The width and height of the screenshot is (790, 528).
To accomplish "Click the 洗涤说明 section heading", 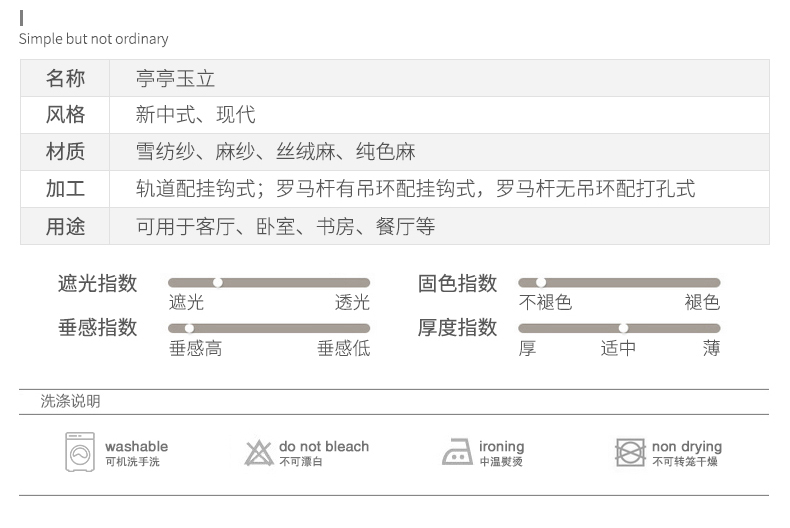I will (x=70, y=402).
